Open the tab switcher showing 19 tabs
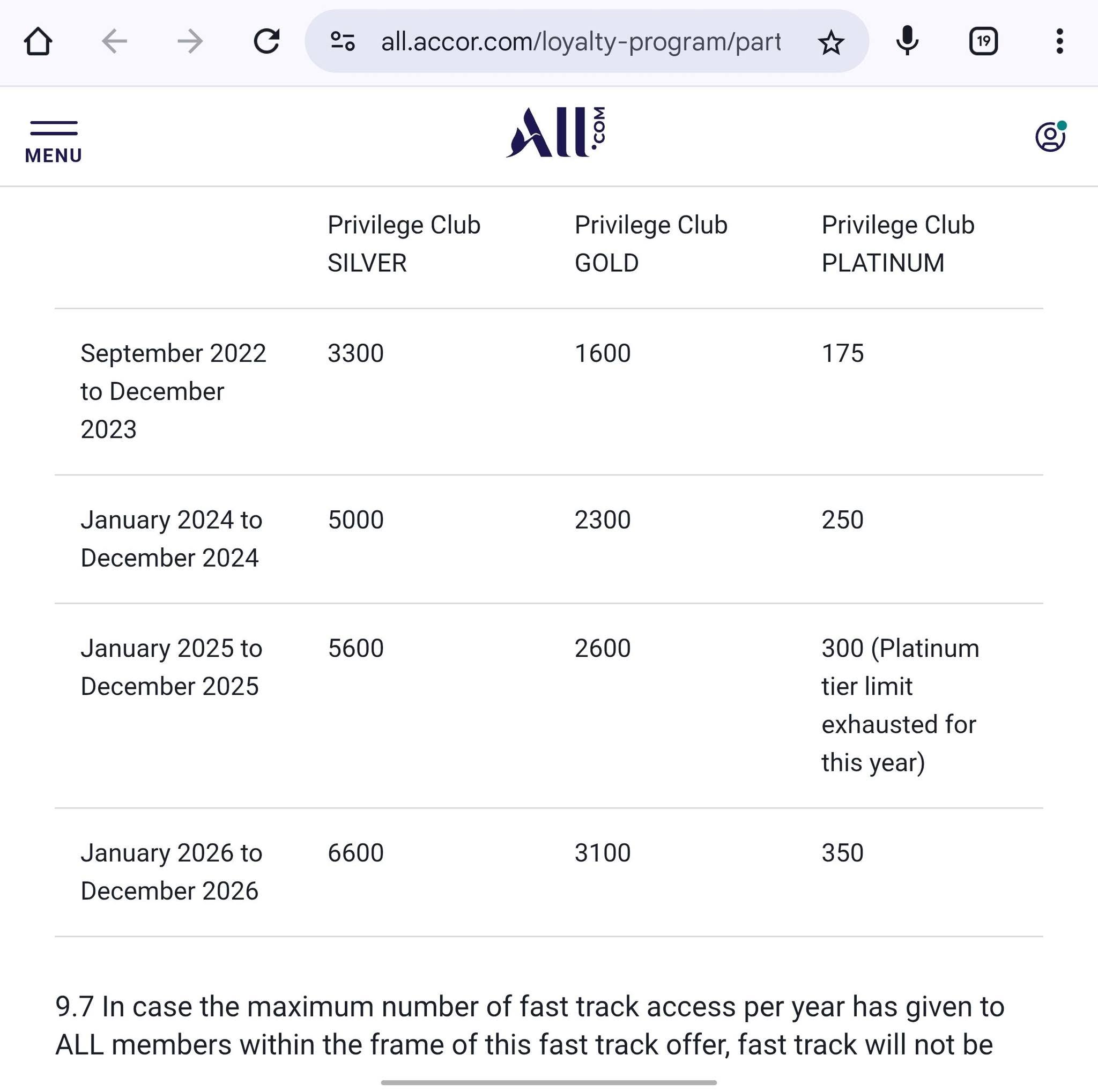Screen dimensions: 1098x1092 tap(983, 41)
